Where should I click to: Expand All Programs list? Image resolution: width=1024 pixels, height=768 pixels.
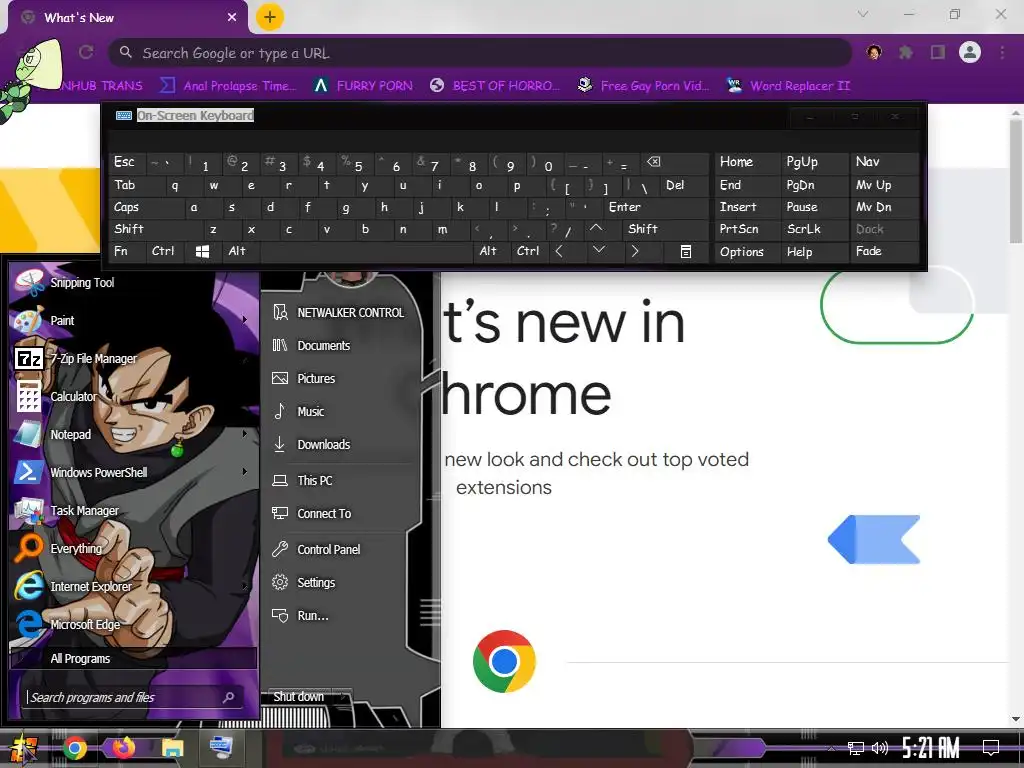pos(133,658)
